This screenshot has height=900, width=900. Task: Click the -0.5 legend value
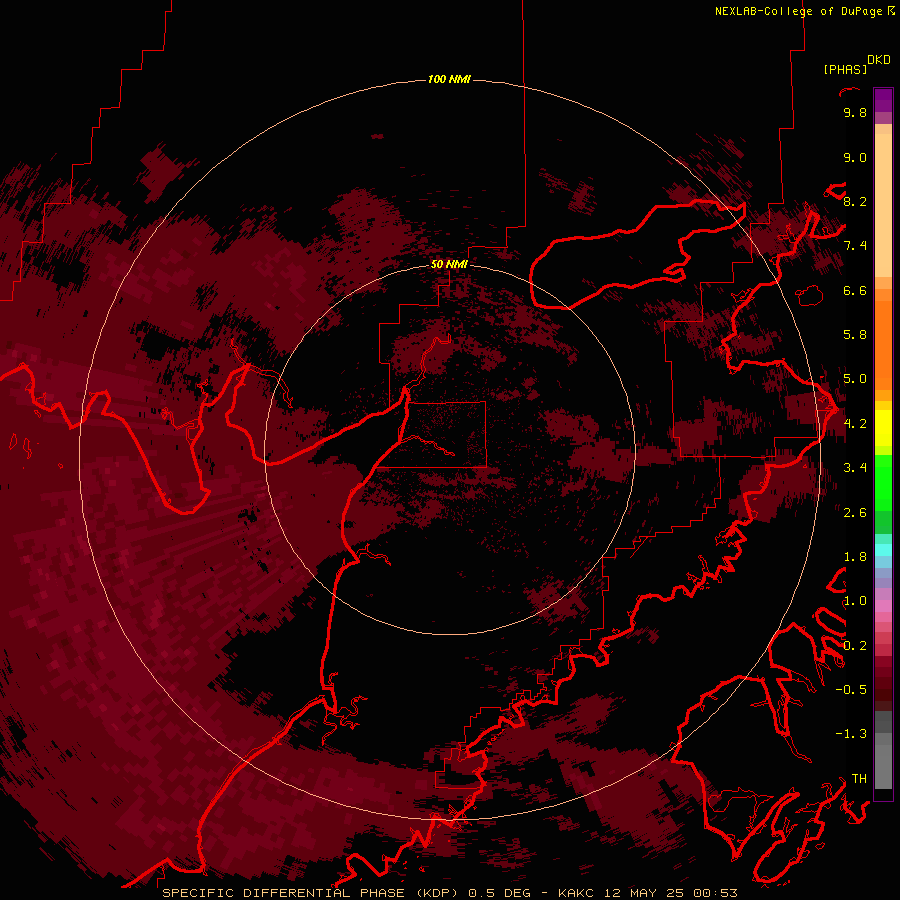[x=851, y=690]
